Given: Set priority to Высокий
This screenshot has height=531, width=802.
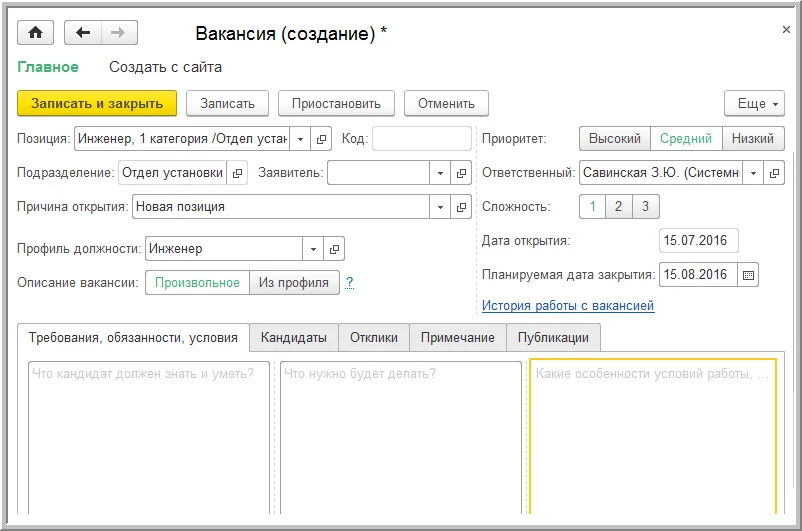Looking at the screenshot, I should point(614,139).
